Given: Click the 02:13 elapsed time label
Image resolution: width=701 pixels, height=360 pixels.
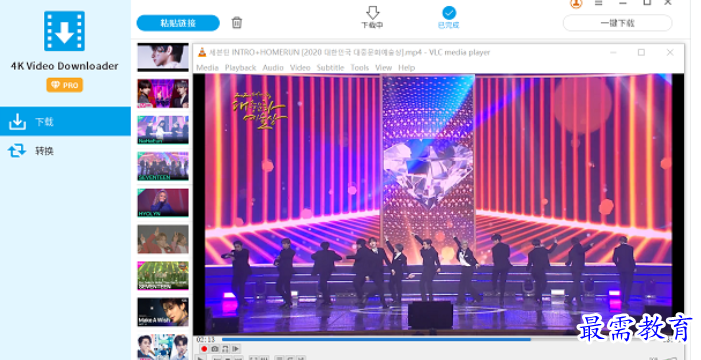Looking at the screenshot, I should click(205, 339).
